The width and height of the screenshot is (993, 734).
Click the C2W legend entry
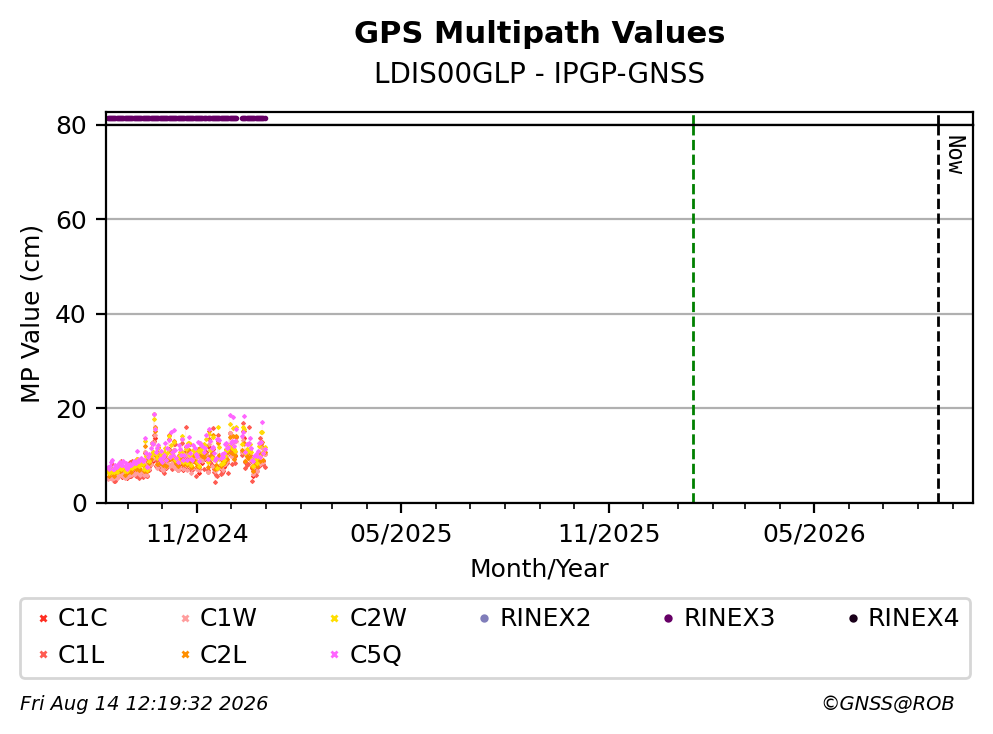[368, 617]
